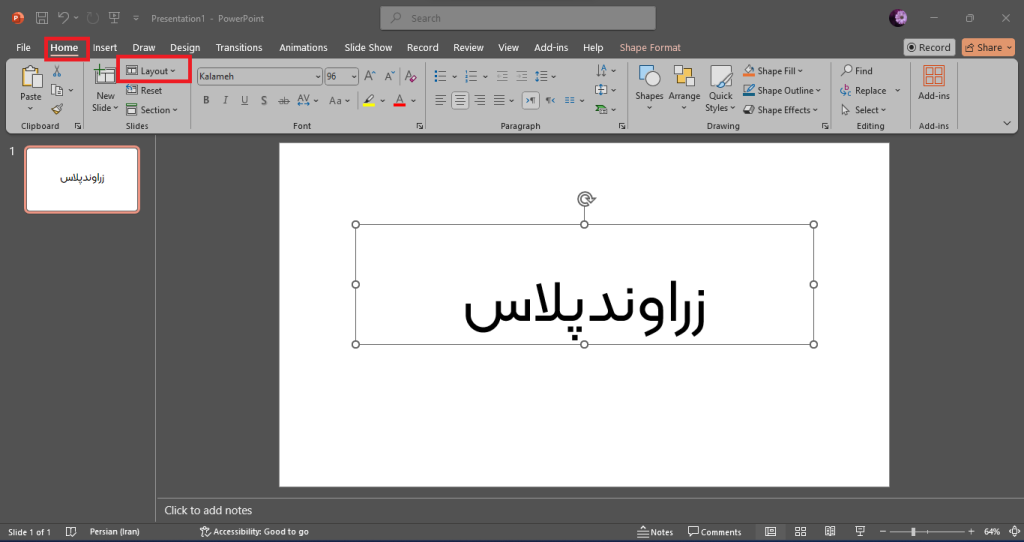Align text to the right
Screen dimensions: 1024x542
click(480, 101)
